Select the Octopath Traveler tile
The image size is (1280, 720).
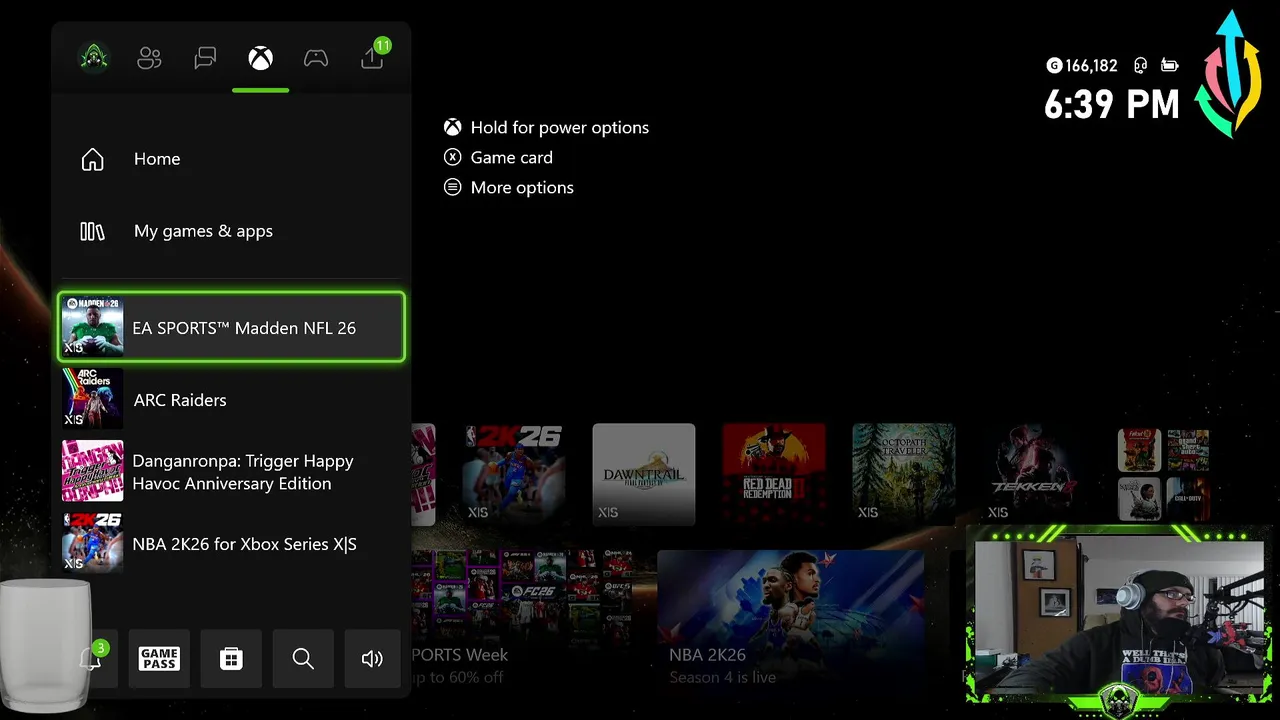[903, 474]
